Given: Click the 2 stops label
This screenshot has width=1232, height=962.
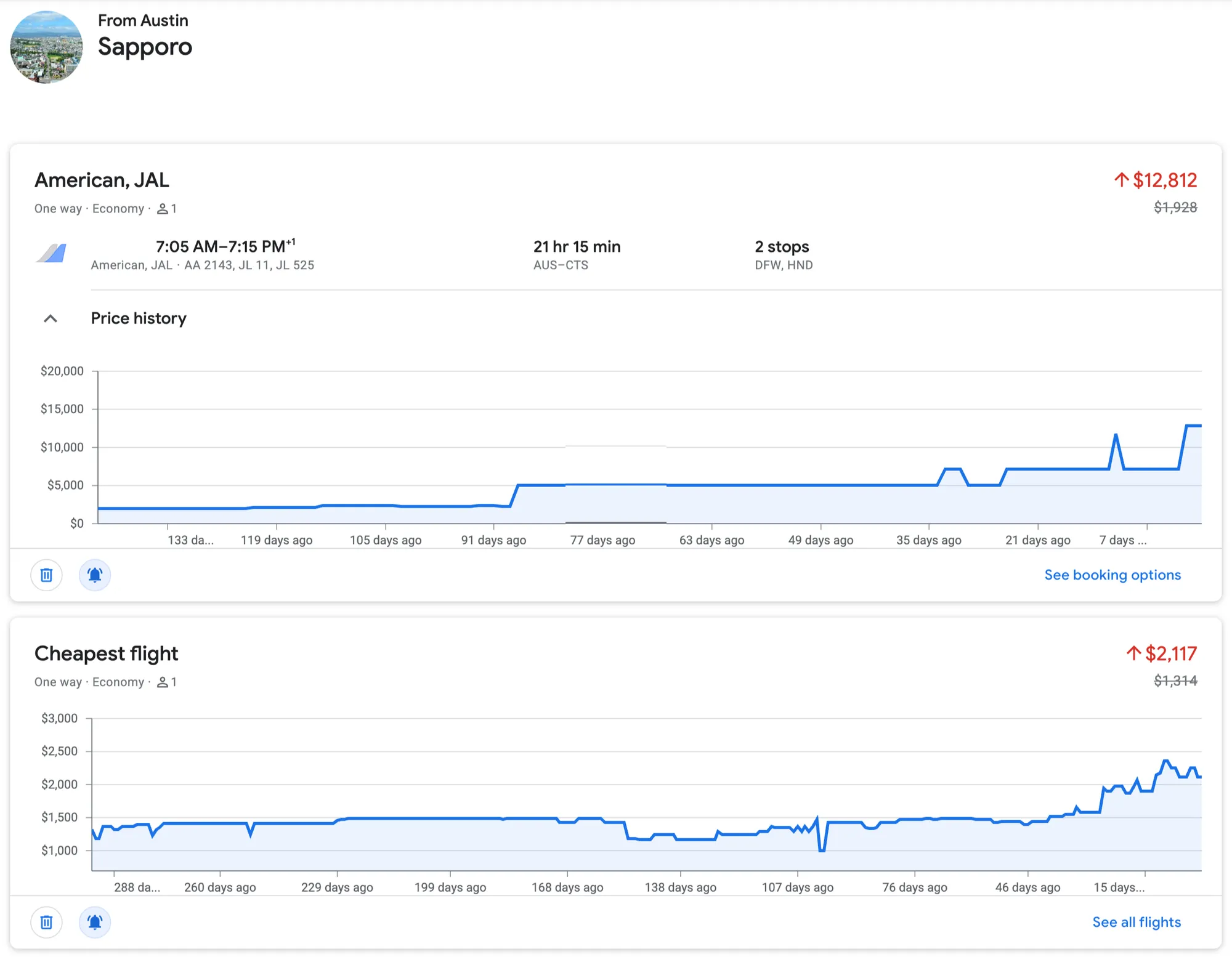Looking at the screenshot, I should 782,247.
